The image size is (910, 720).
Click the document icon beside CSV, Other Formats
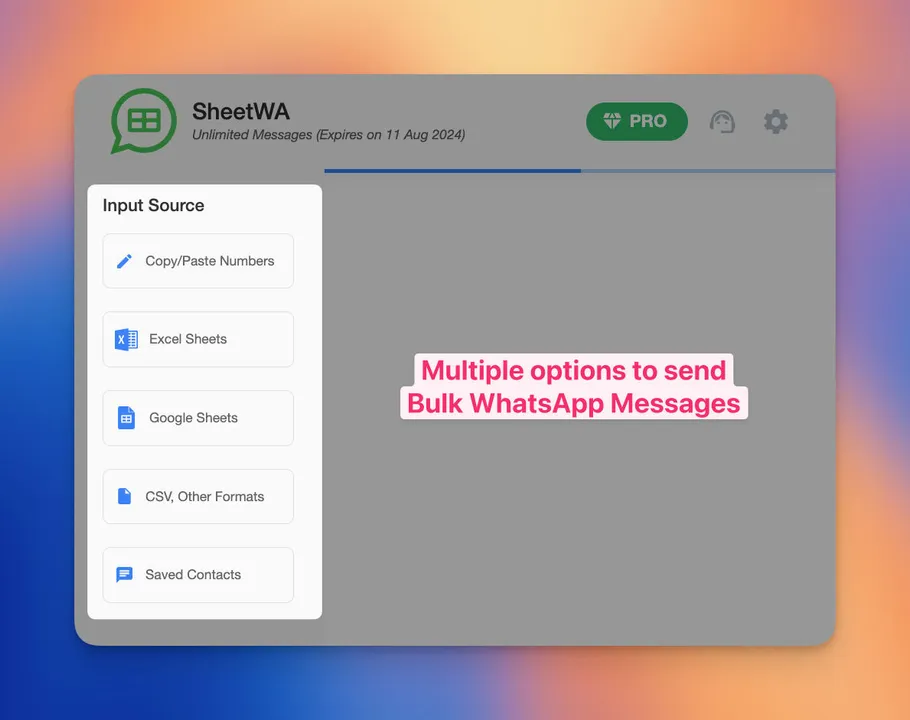click(124, 496)
